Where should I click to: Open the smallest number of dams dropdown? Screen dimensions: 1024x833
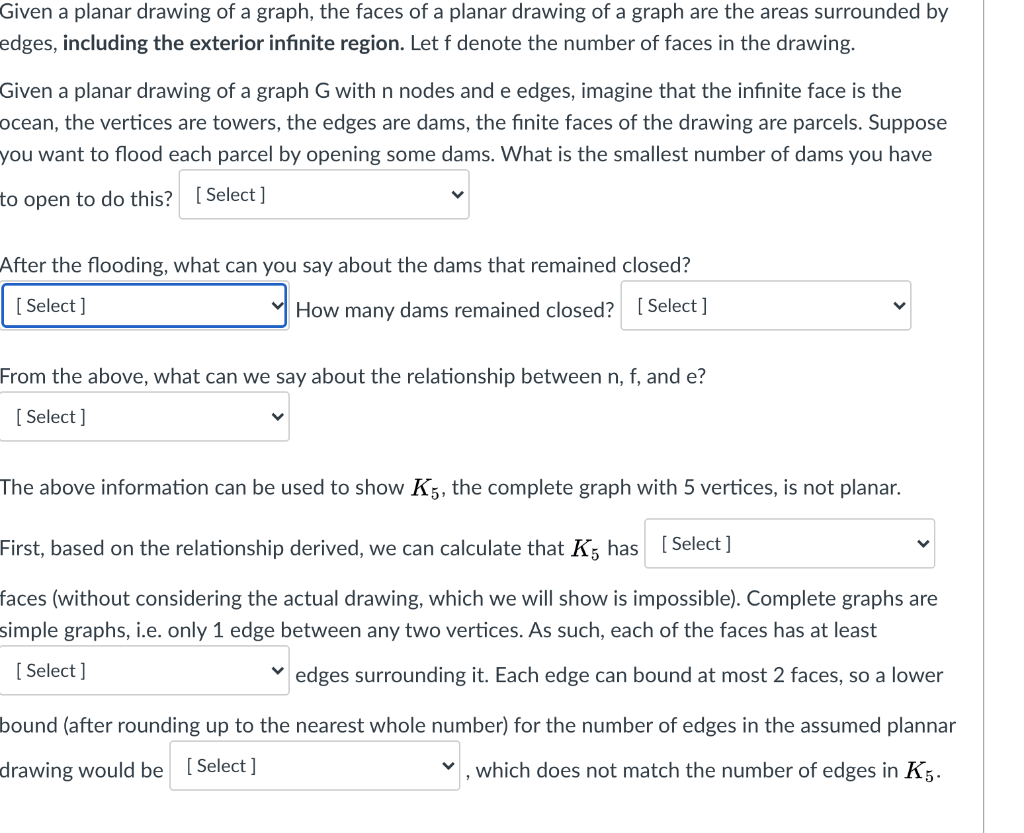(x=323, y=195)
